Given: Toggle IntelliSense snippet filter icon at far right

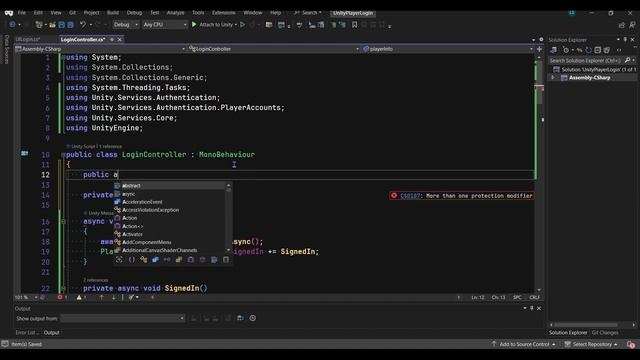Looking at the screenshot, I should pos(226,260).
